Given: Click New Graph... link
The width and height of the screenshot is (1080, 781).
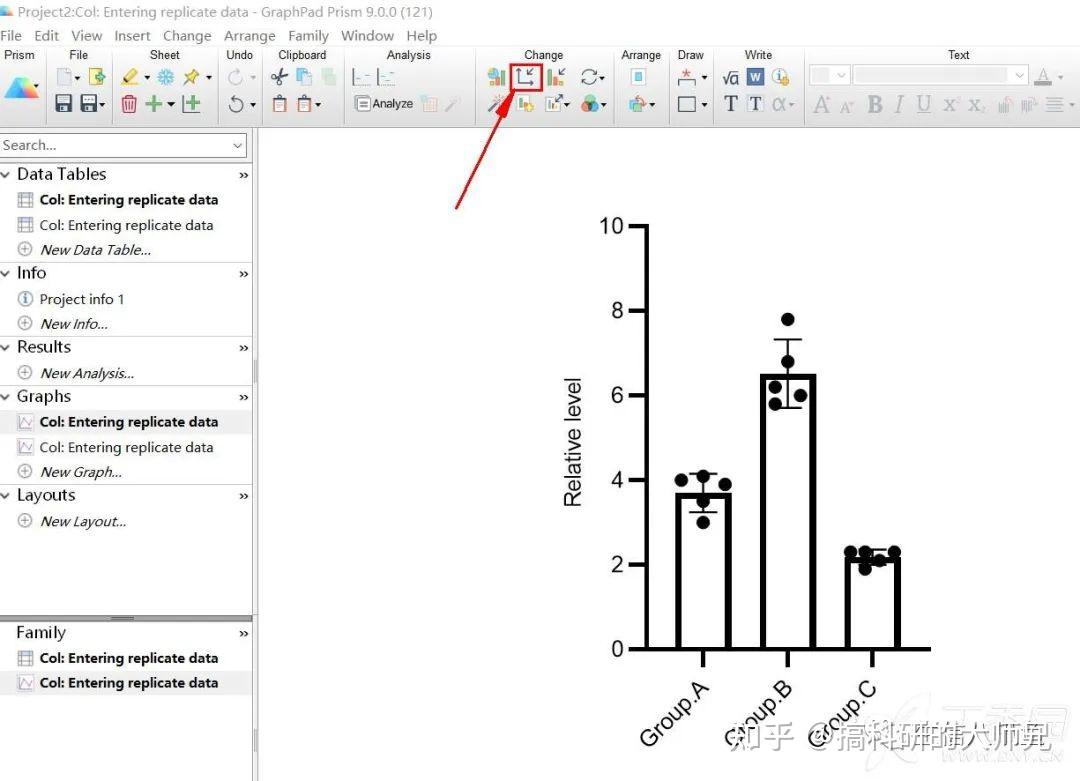Looking at the screenshot, I should pos(81,472).
